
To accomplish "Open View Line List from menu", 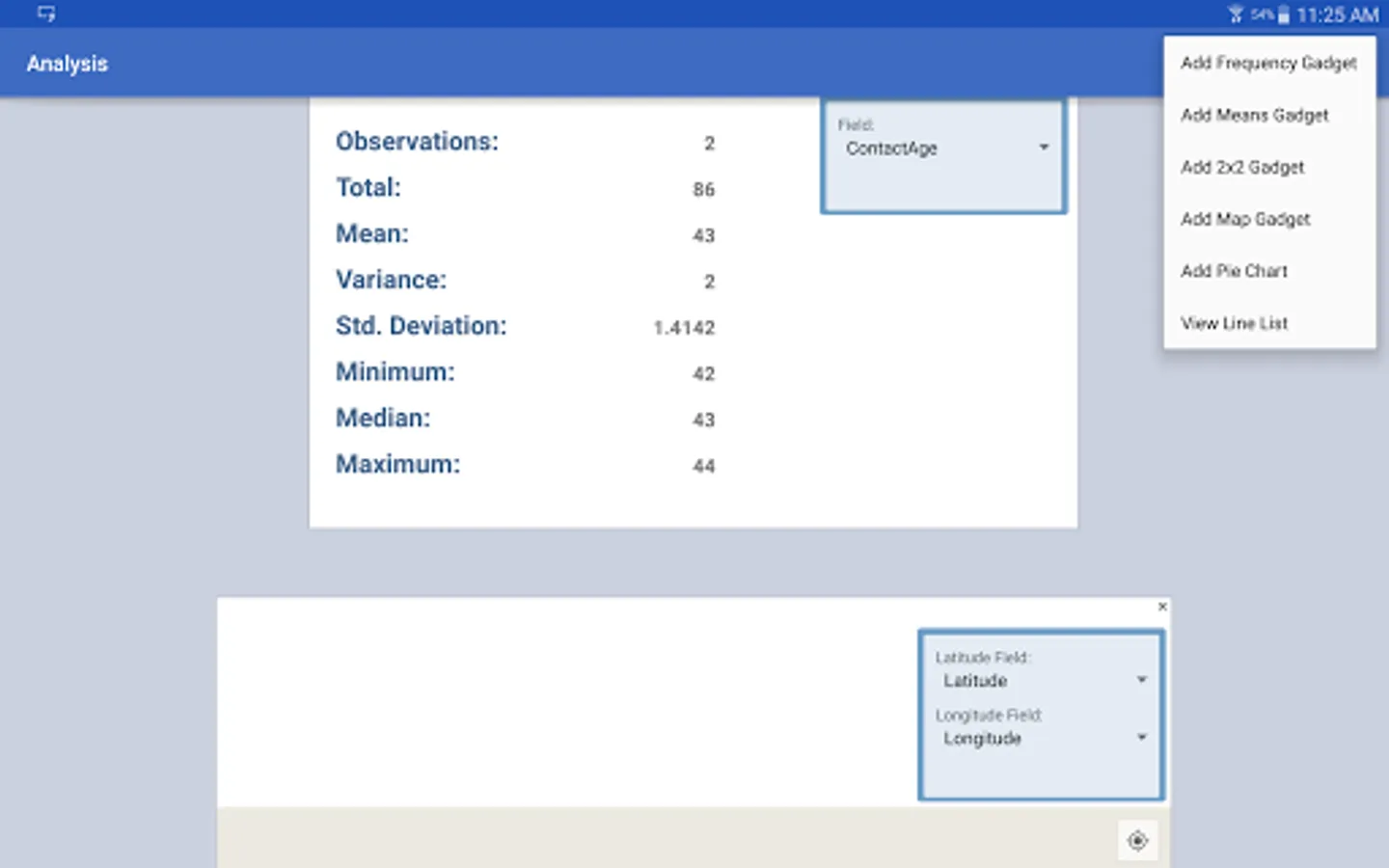I will 1269,323.
